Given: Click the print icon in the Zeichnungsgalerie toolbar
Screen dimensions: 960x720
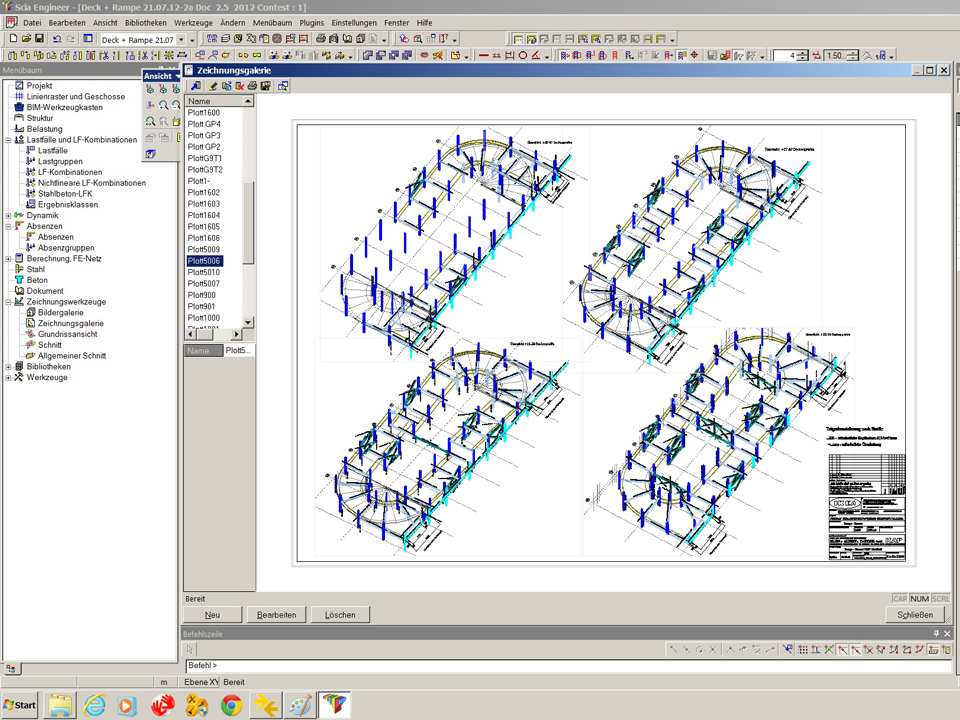Looking at the screenshot, I should pyautogui.click(x=253, y=87).
